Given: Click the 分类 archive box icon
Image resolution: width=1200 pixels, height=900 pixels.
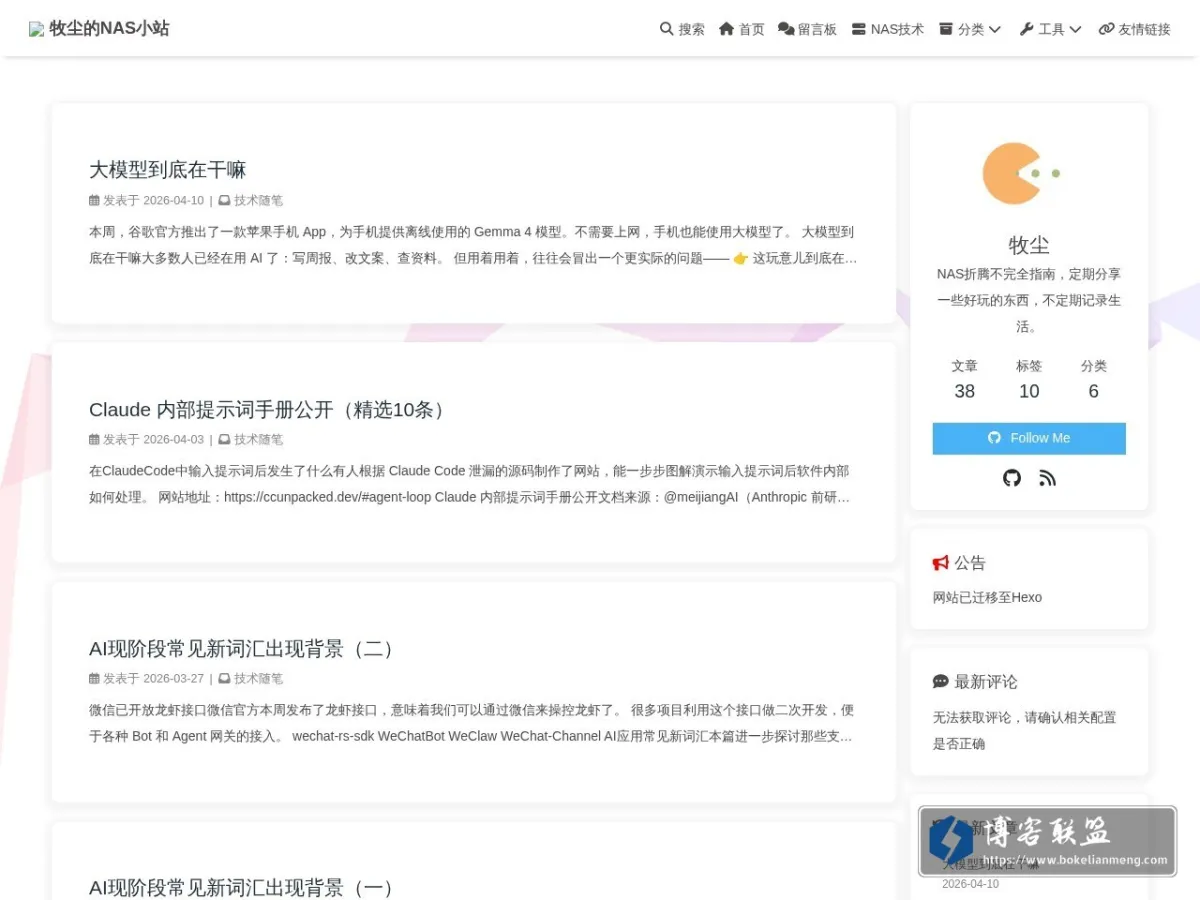Looking at the screenshot, I should point(946,29).
